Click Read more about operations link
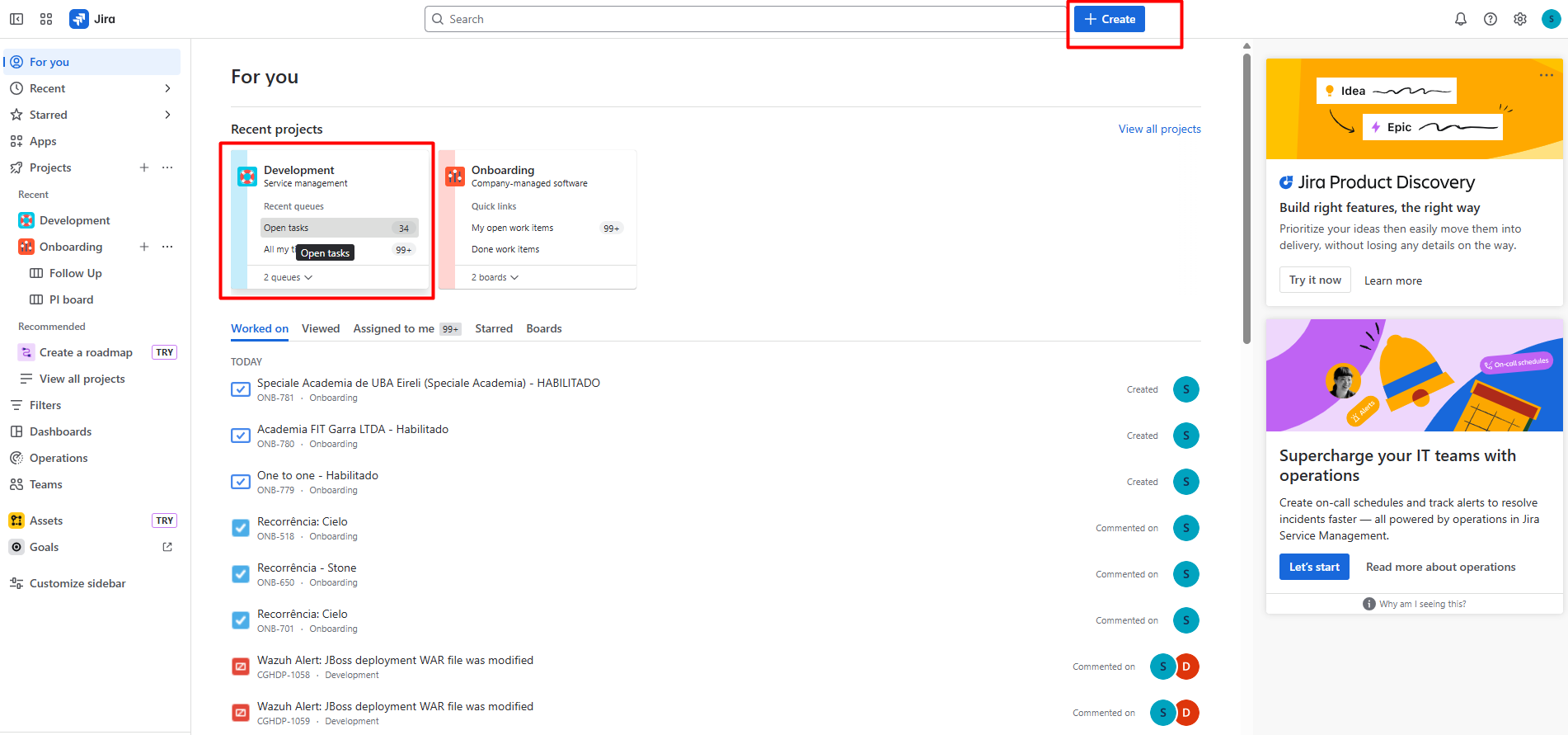 (1440, 567)
